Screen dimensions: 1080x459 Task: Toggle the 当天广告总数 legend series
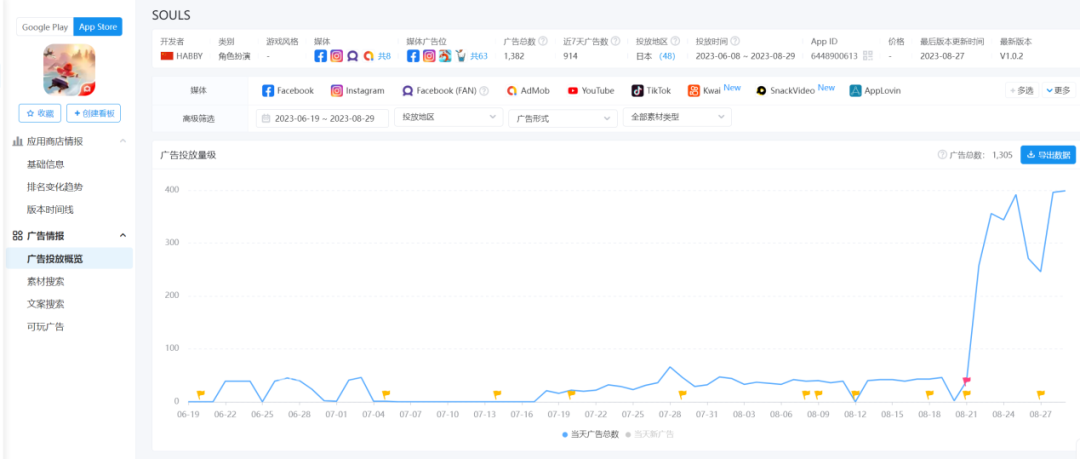click(590, 434)
